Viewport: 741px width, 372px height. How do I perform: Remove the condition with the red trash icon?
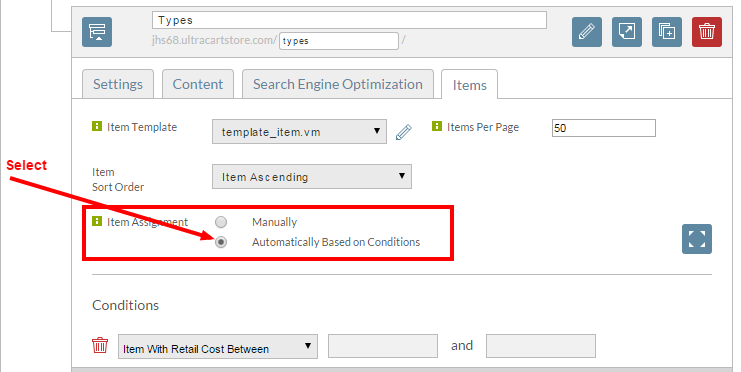[100, 345]
